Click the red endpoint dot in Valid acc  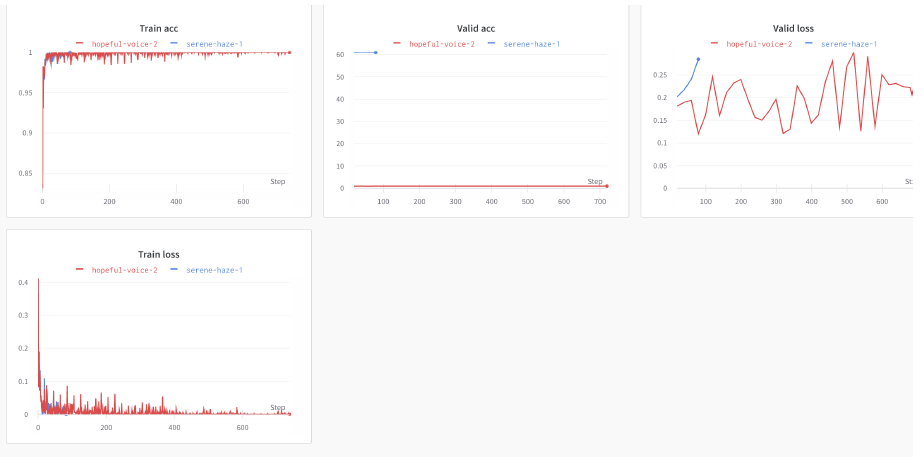pyautogui.click(x=606, y=186)
